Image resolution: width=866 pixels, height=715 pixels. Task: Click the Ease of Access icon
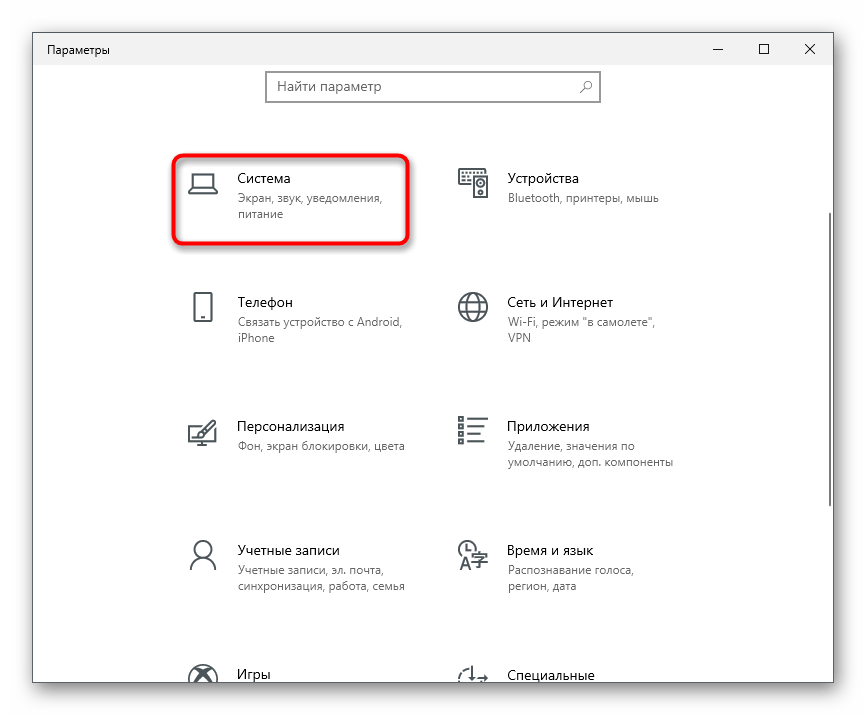click(473, 674)
